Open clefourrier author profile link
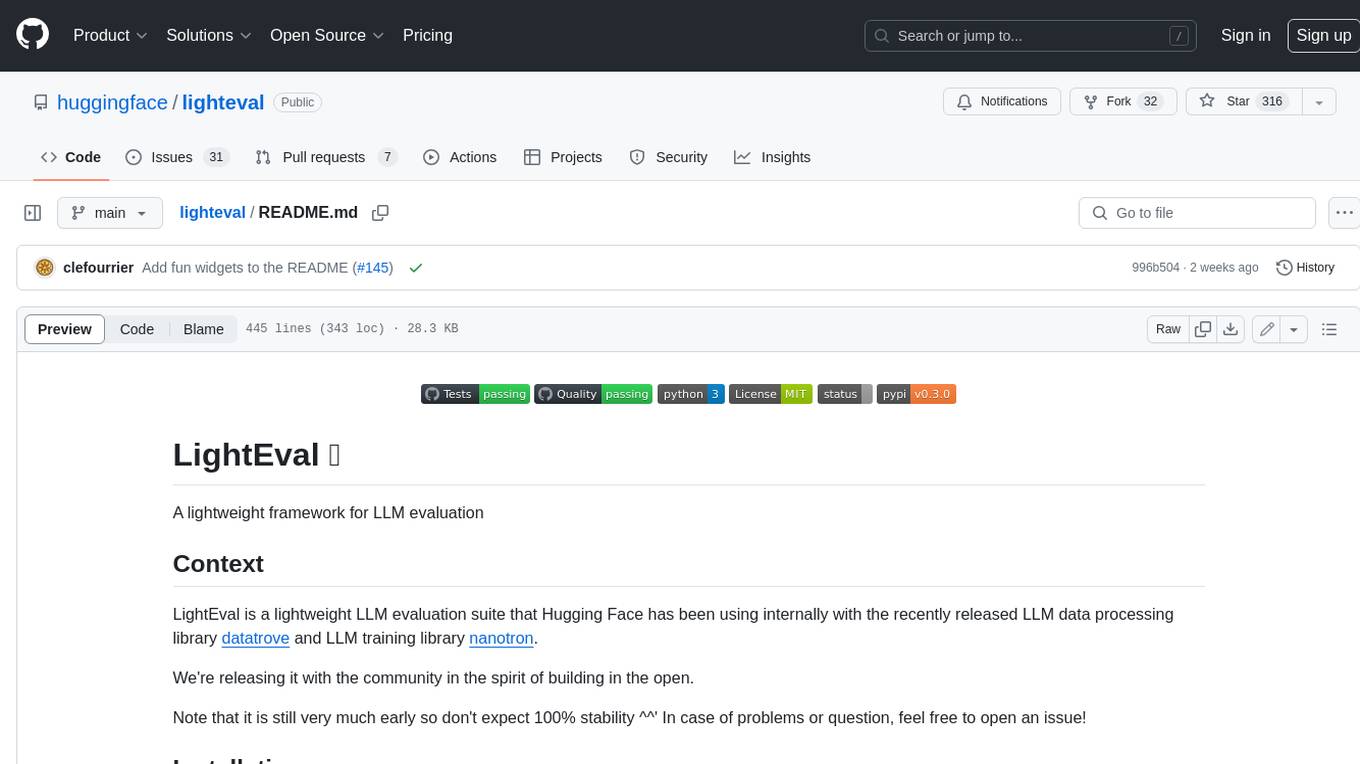The height and width of the screenshot is (764, 1360). (98, 268)
